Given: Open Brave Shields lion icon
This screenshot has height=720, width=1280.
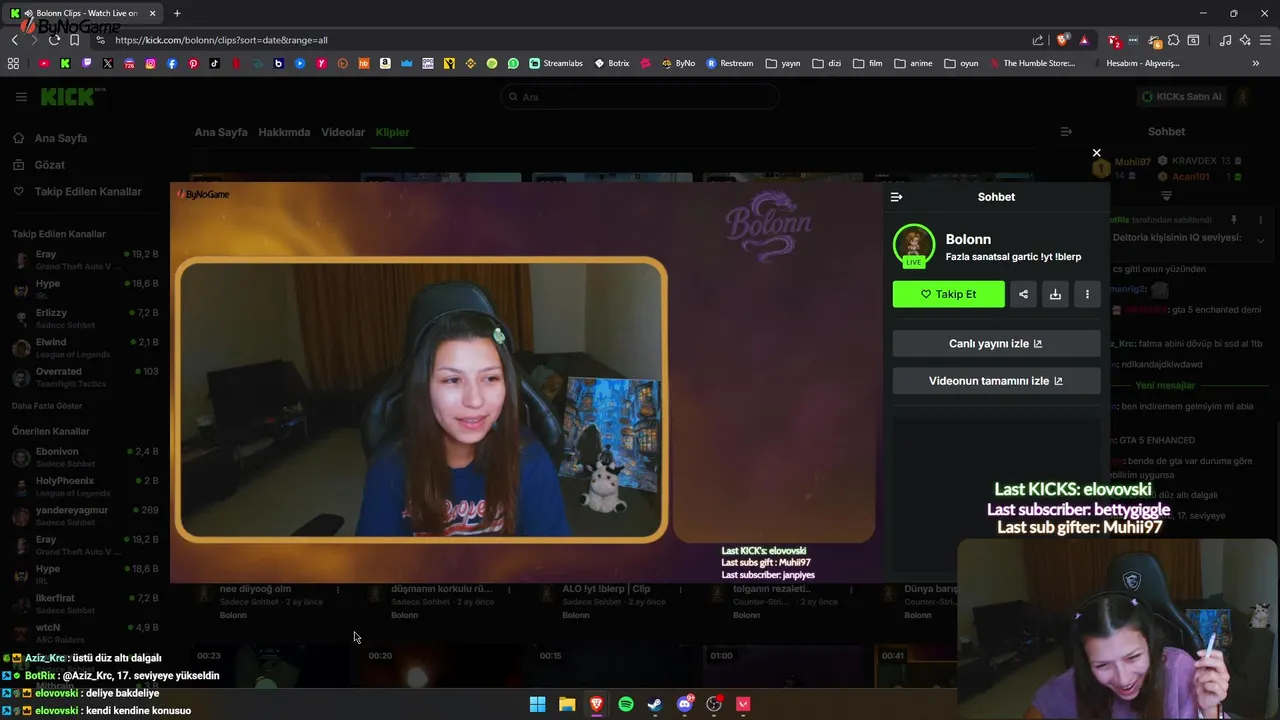Looking at the screenshot, I should 1062,40.
